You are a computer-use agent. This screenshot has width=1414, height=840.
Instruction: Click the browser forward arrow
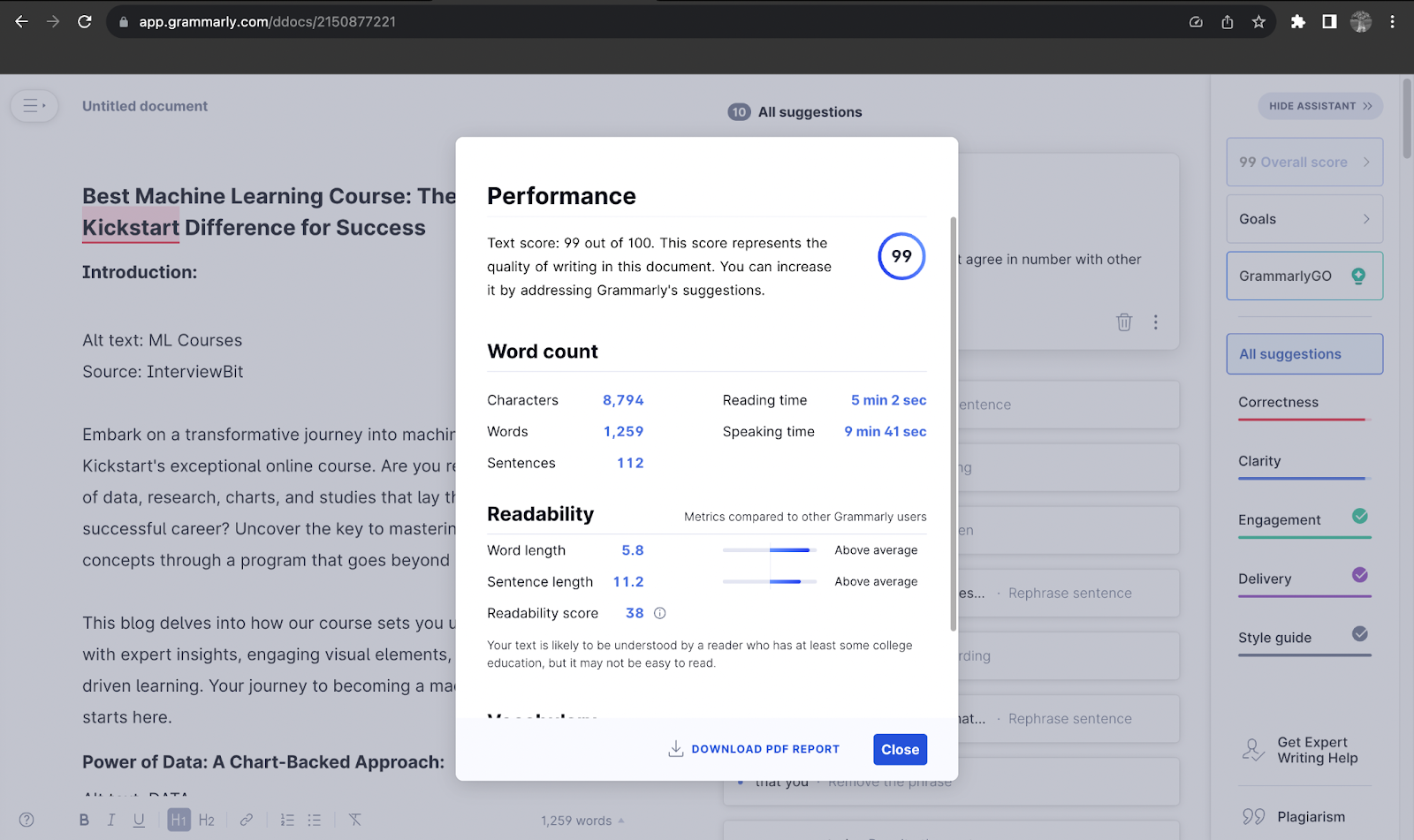[53, 21]
